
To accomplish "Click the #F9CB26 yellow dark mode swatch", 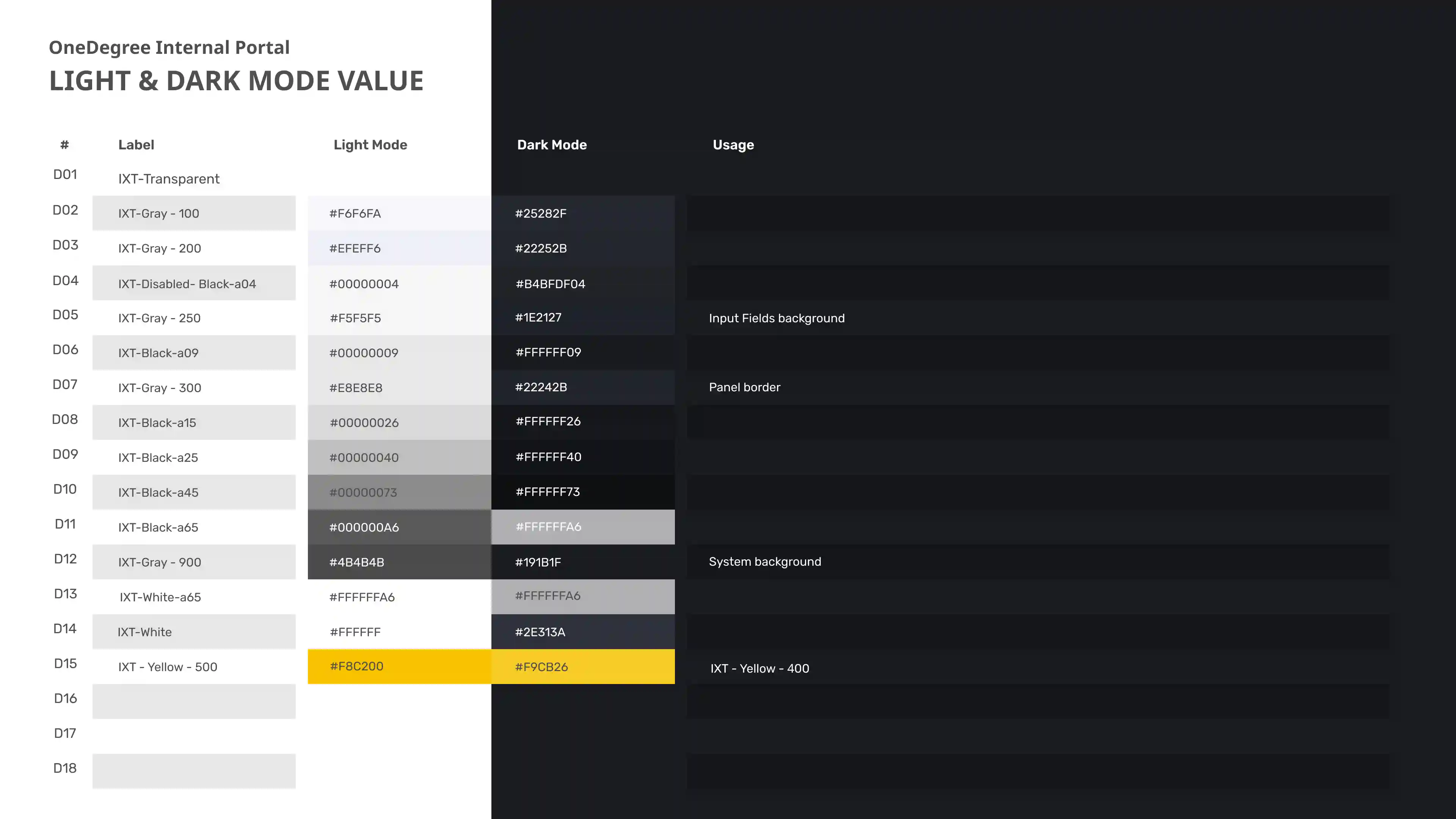I will tap(583, 667).
